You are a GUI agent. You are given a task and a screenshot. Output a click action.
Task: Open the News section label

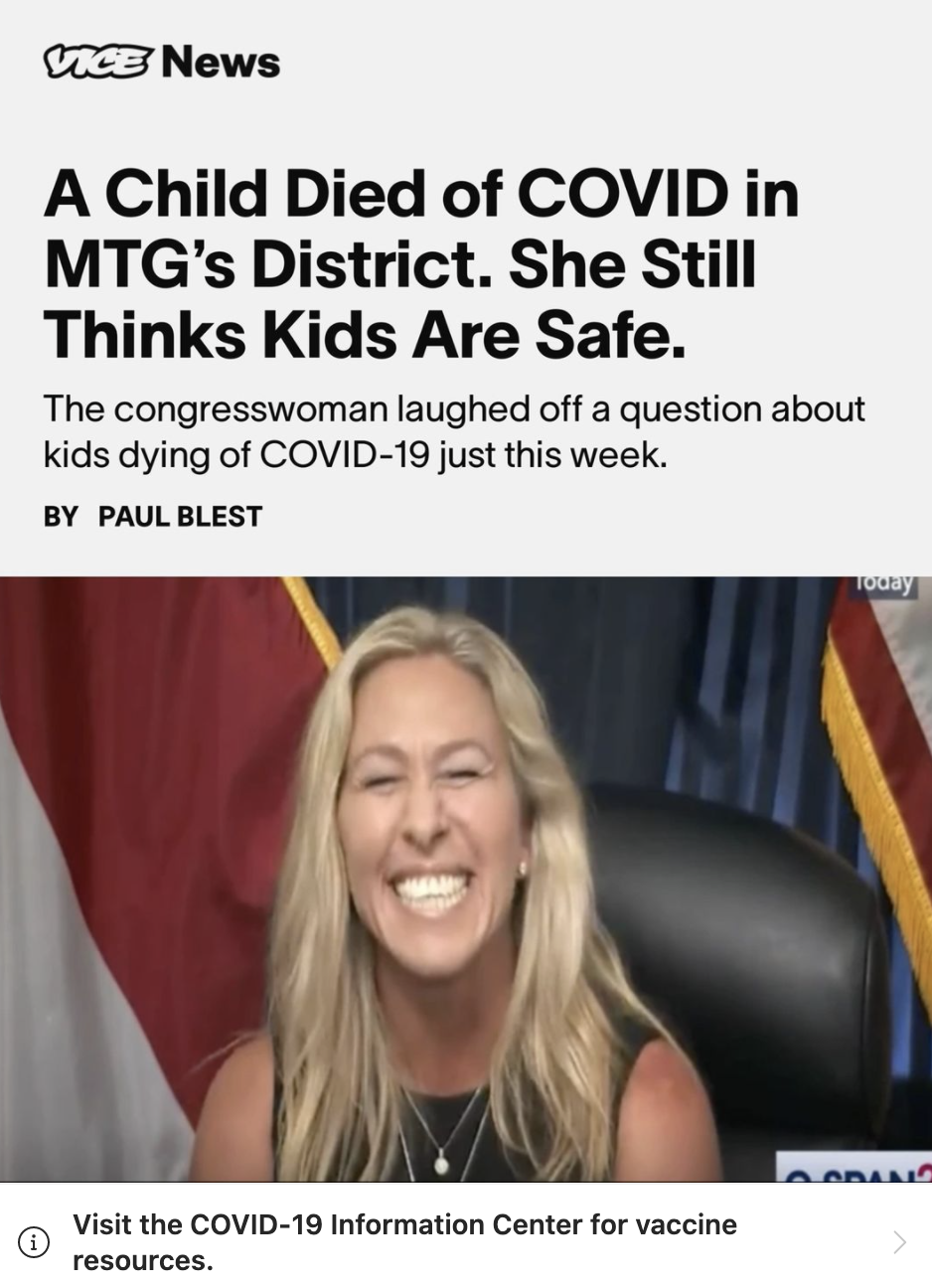(220, 62)
